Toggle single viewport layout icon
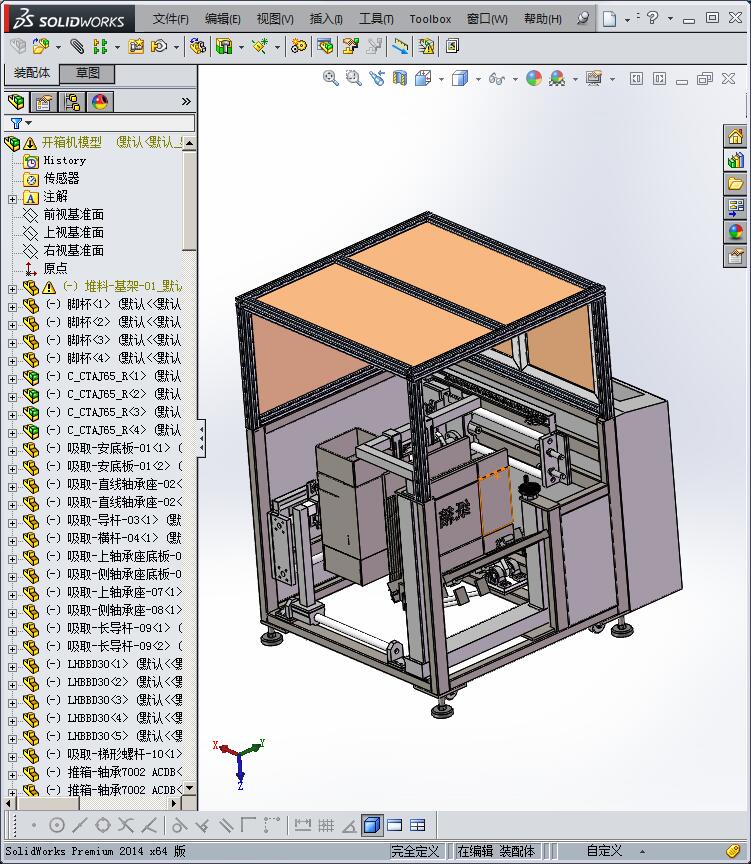Screen dimensions: 751x864 395,825
